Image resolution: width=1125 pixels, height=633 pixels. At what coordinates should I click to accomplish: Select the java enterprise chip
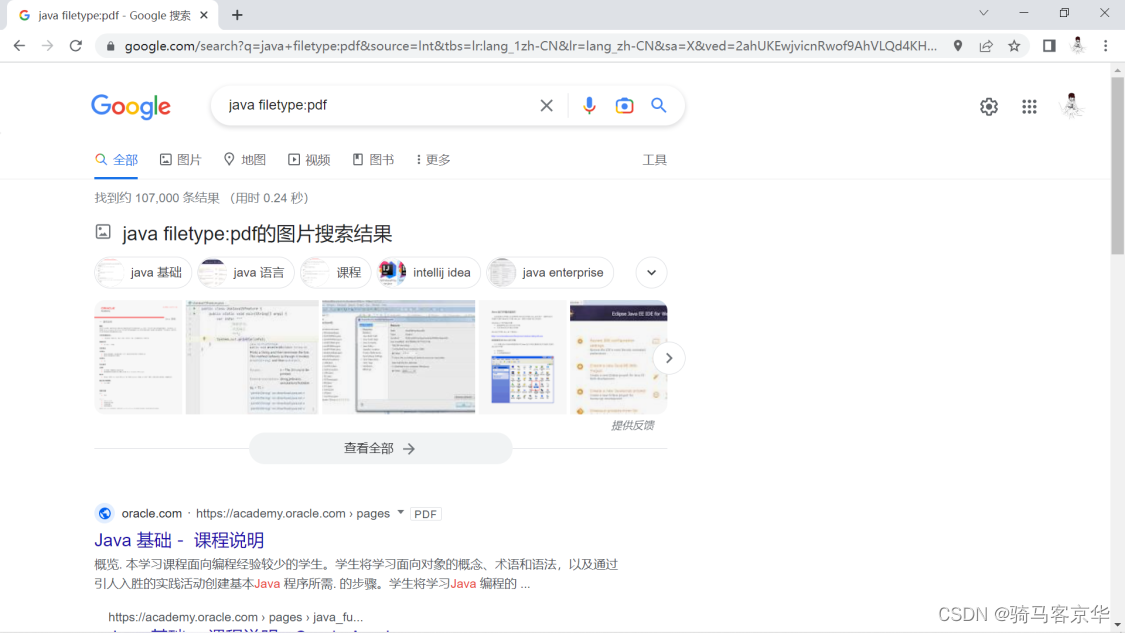point(550,273)
